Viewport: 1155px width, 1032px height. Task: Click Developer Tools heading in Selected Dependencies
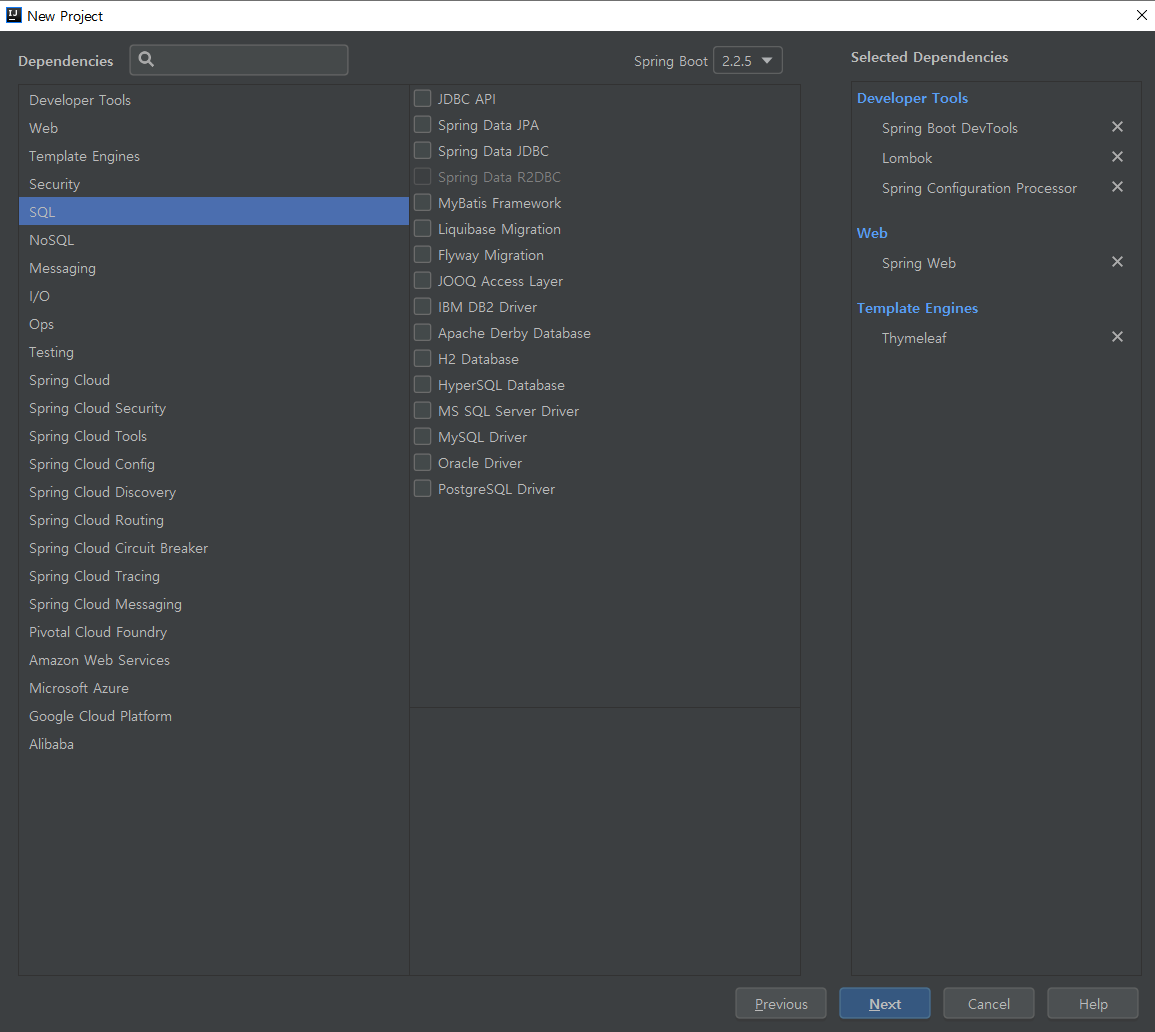coord(912,97)
